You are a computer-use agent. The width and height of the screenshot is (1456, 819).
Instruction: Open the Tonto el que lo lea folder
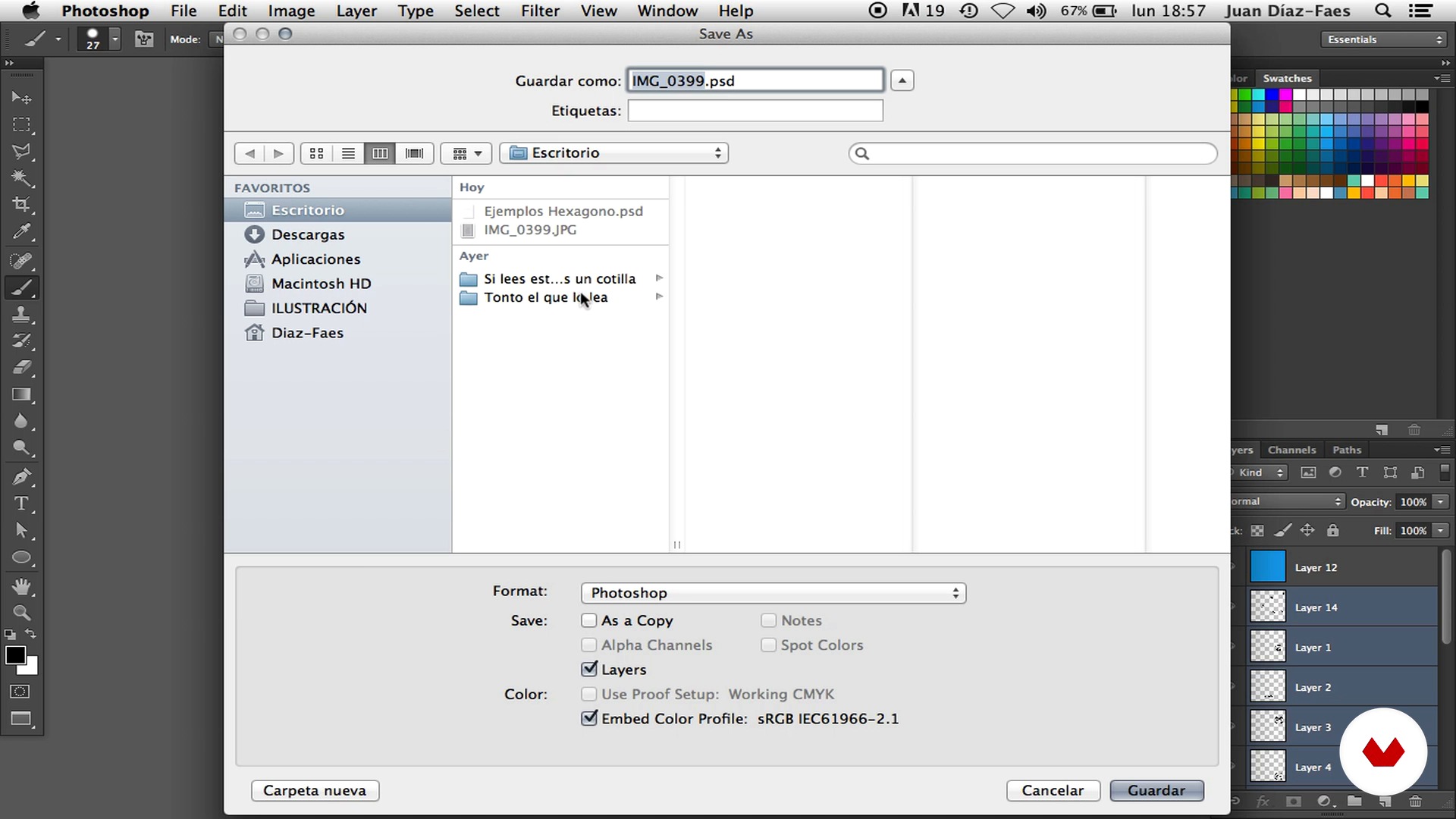(x=561, y=297)
